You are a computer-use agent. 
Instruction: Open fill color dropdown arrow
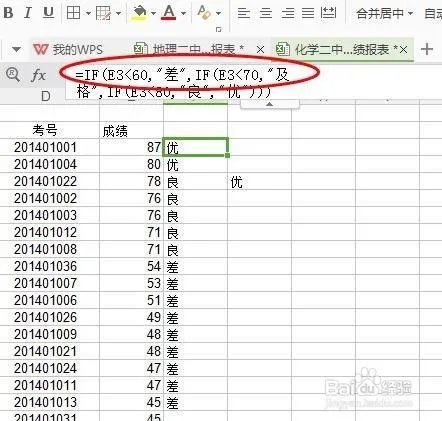(x=153, y=13)
